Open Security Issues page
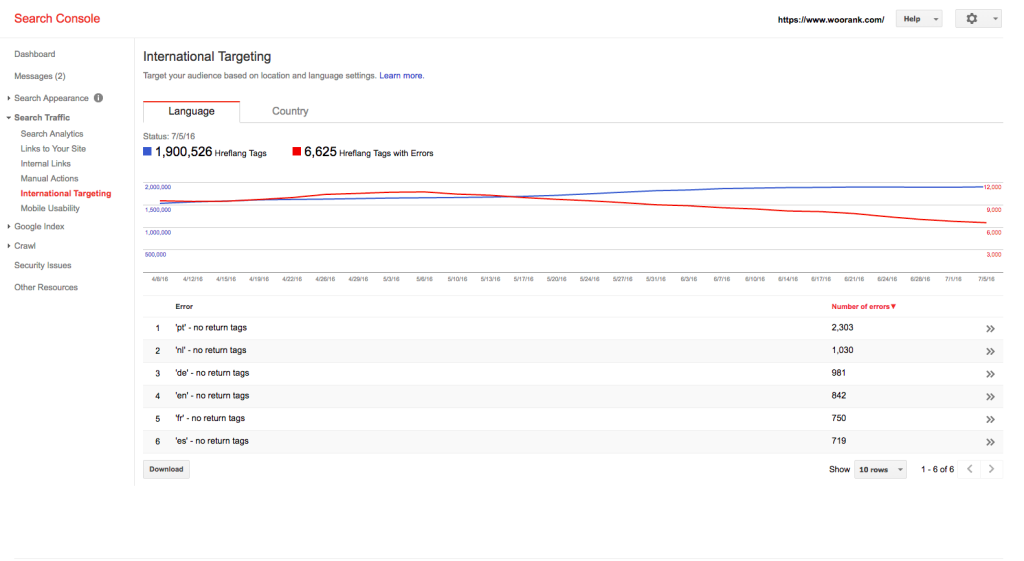The image size is (1024, 561). [42, 265]
